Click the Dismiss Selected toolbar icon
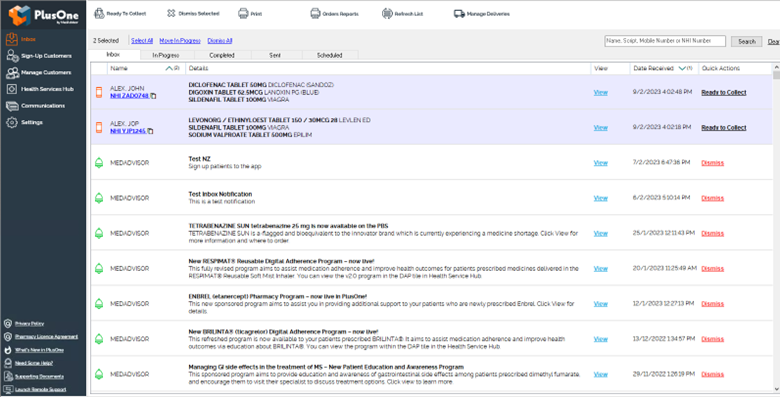The image size is (780, 397). point(171,13)
